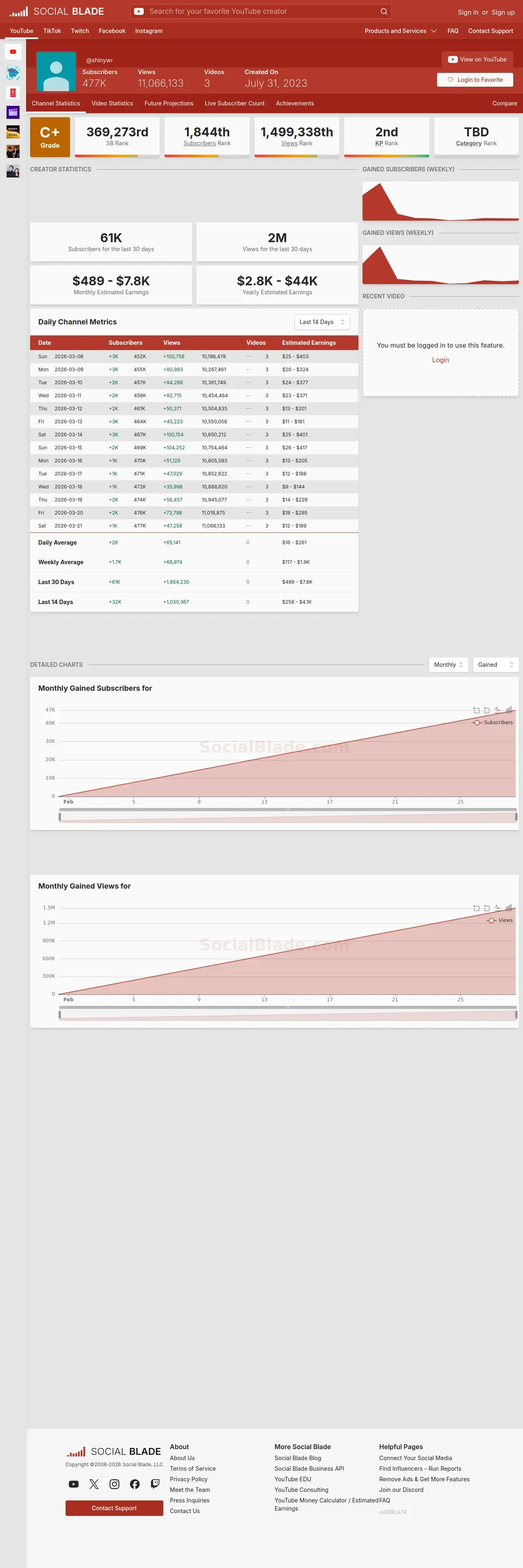Click the zoom reset icon on Subscribers chart

tap(486, 710)
